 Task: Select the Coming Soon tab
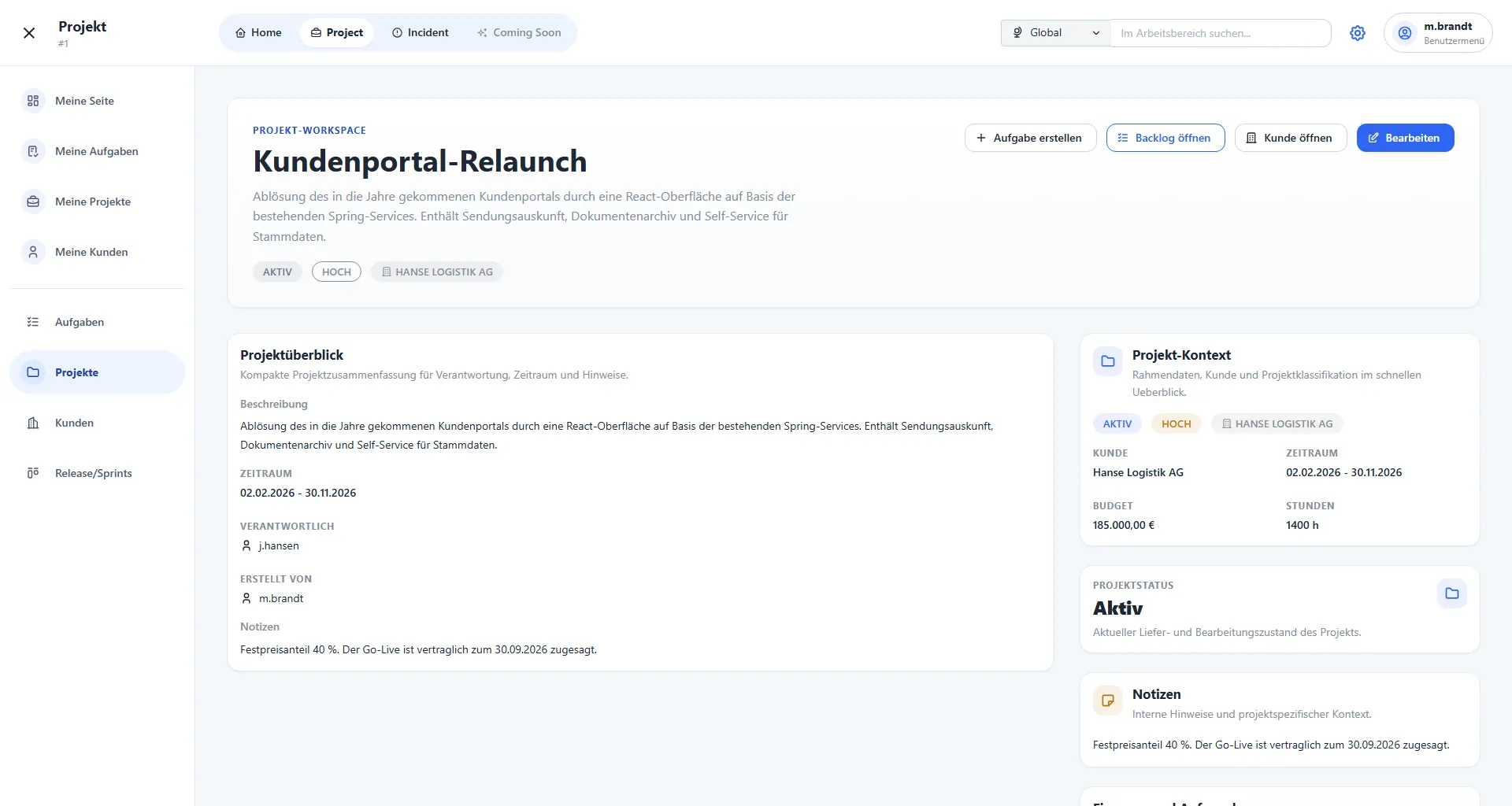[519, 33]
